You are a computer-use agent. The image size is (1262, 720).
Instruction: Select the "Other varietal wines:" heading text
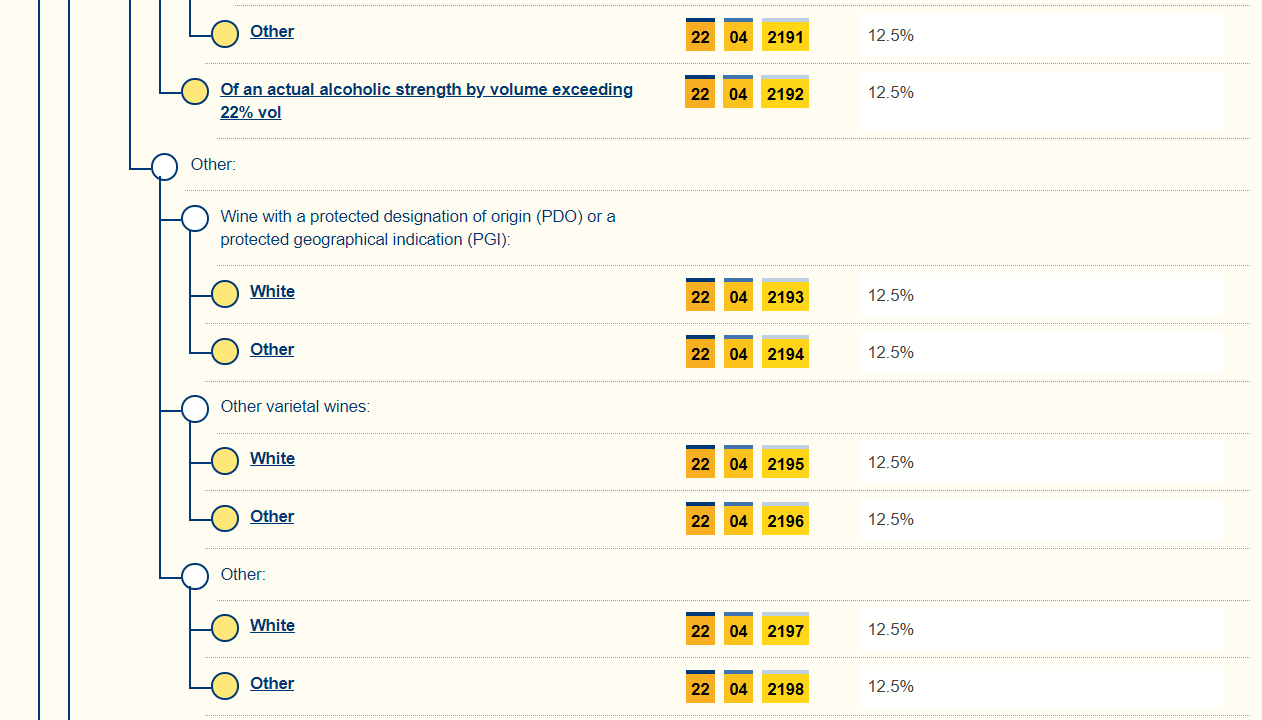point(295,407)
